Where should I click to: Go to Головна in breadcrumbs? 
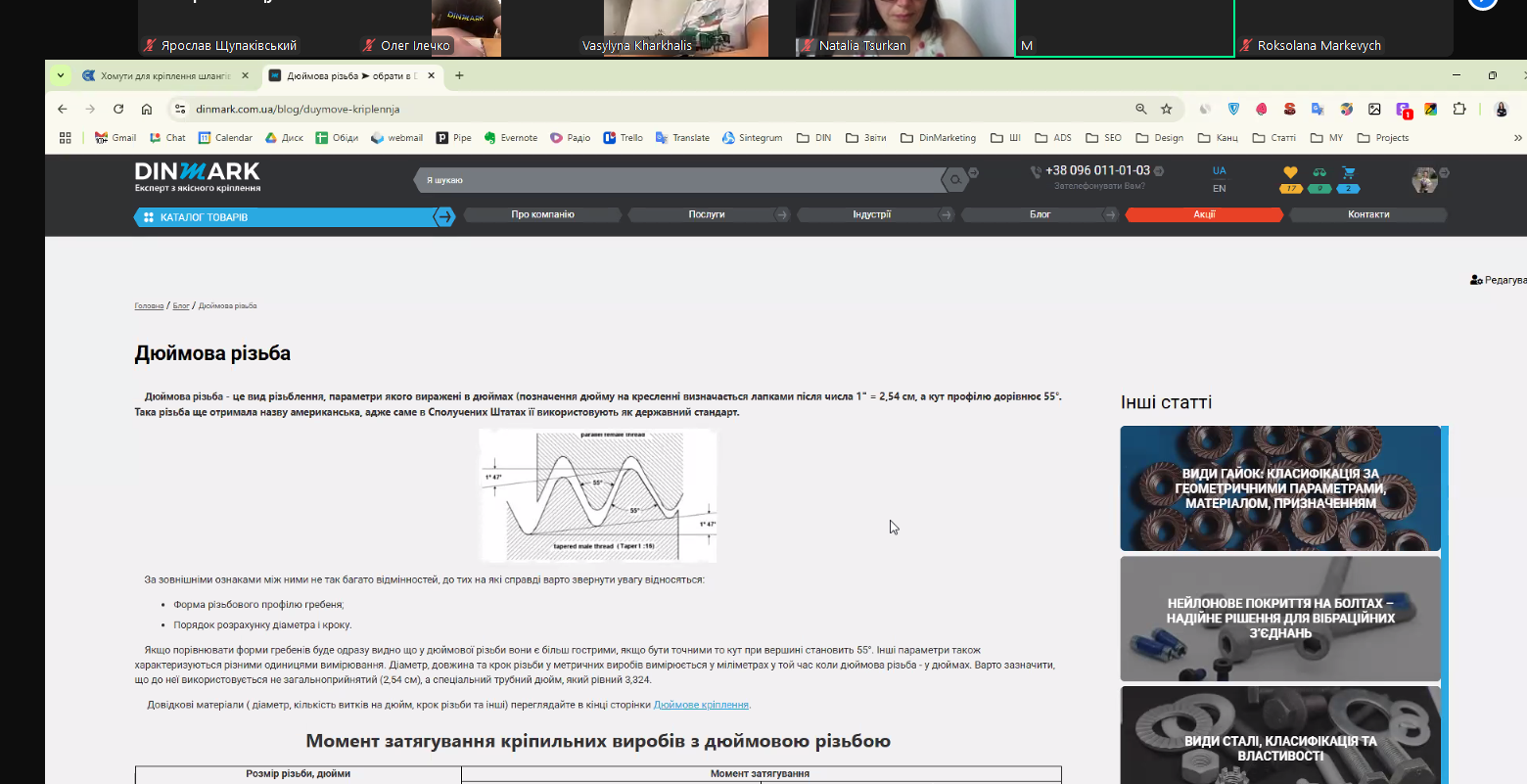pos(149,306)
